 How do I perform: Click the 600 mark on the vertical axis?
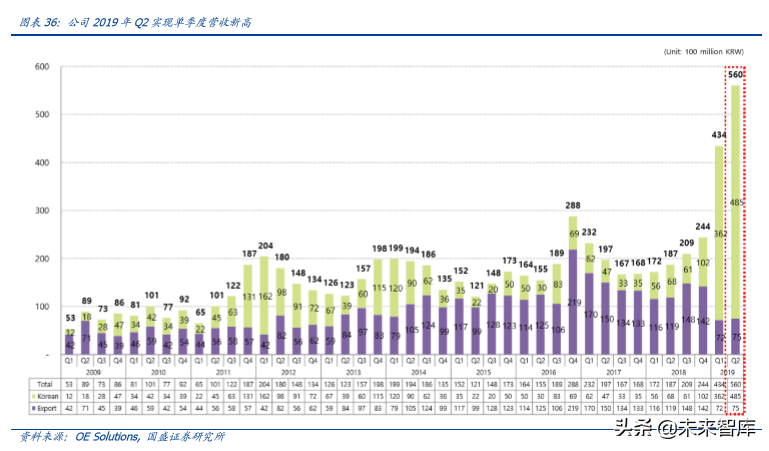tap(41, 67)
